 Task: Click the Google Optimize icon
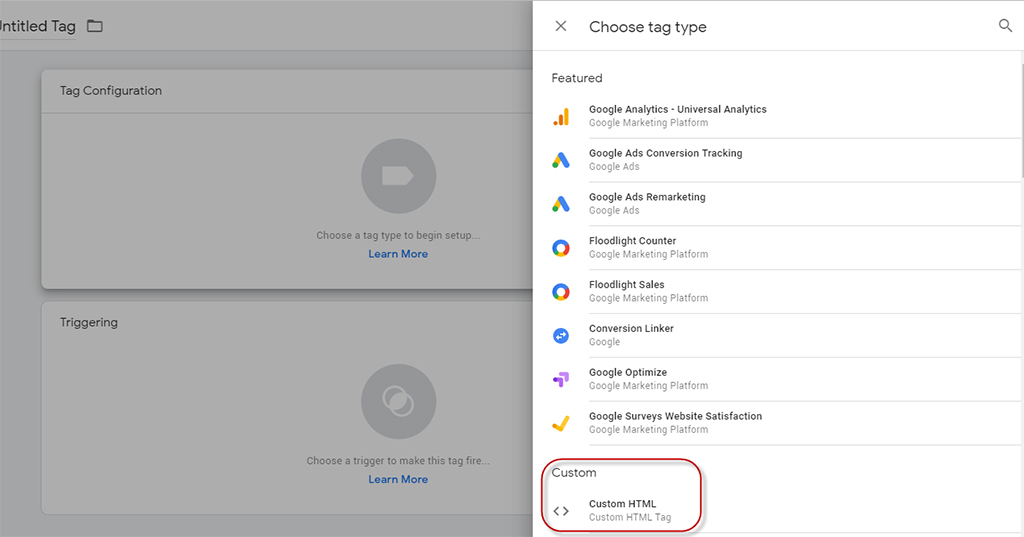(561, 379)
